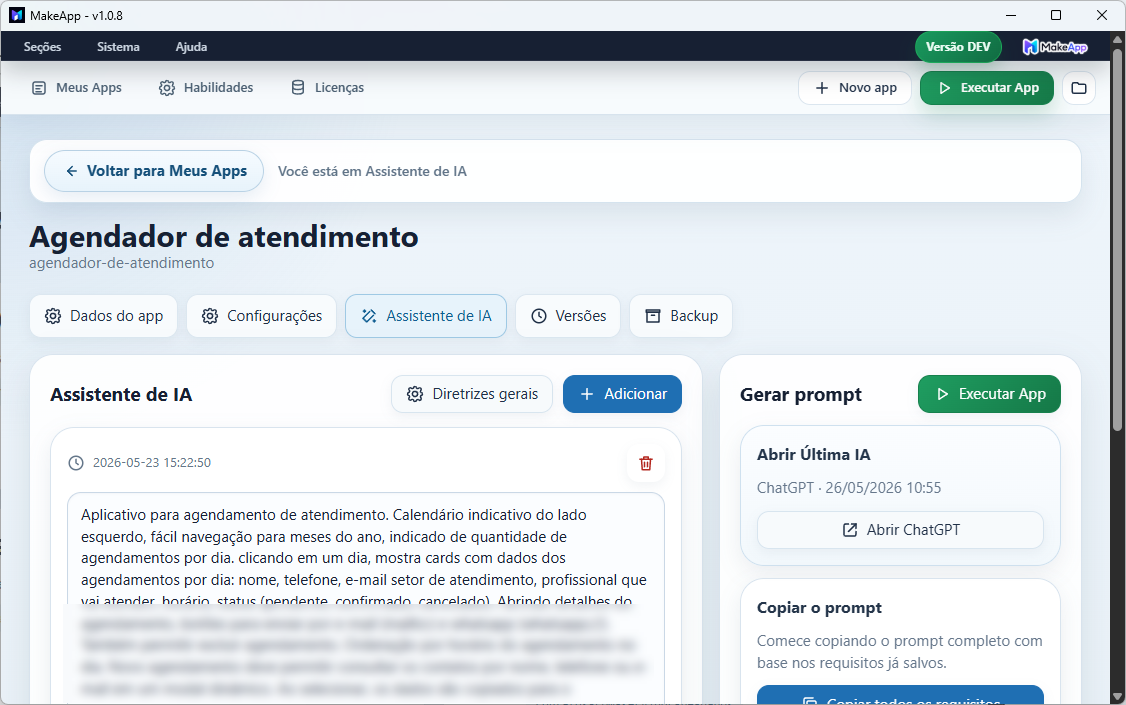Open the Seções menu
The width and height of the screenshot is (1126, 705).
(x=42, y=47)
